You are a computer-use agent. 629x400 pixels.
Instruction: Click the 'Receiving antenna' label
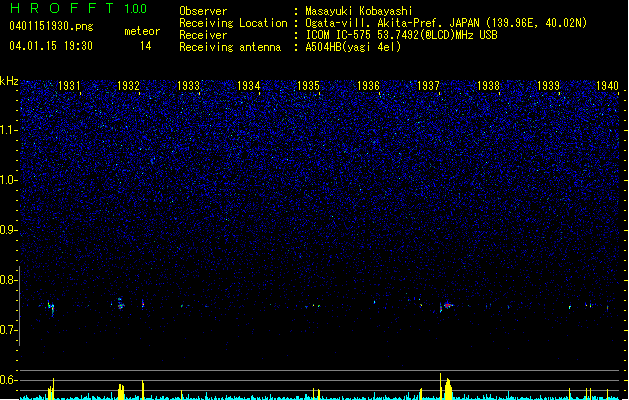[230, 47]
